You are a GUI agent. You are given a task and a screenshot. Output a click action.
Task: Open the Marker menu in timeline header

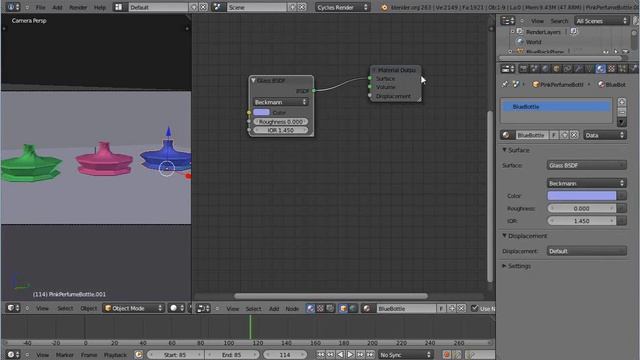(64, 355)
